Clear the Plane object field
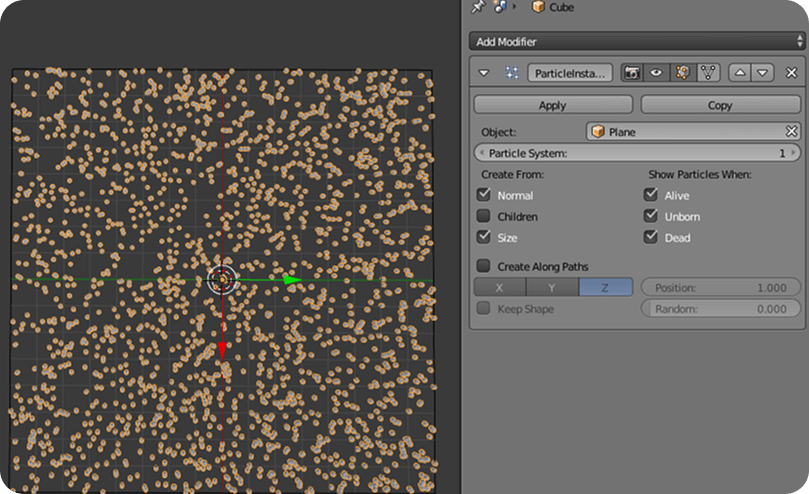The image size is (809, 494). click(x=791, y=131)
